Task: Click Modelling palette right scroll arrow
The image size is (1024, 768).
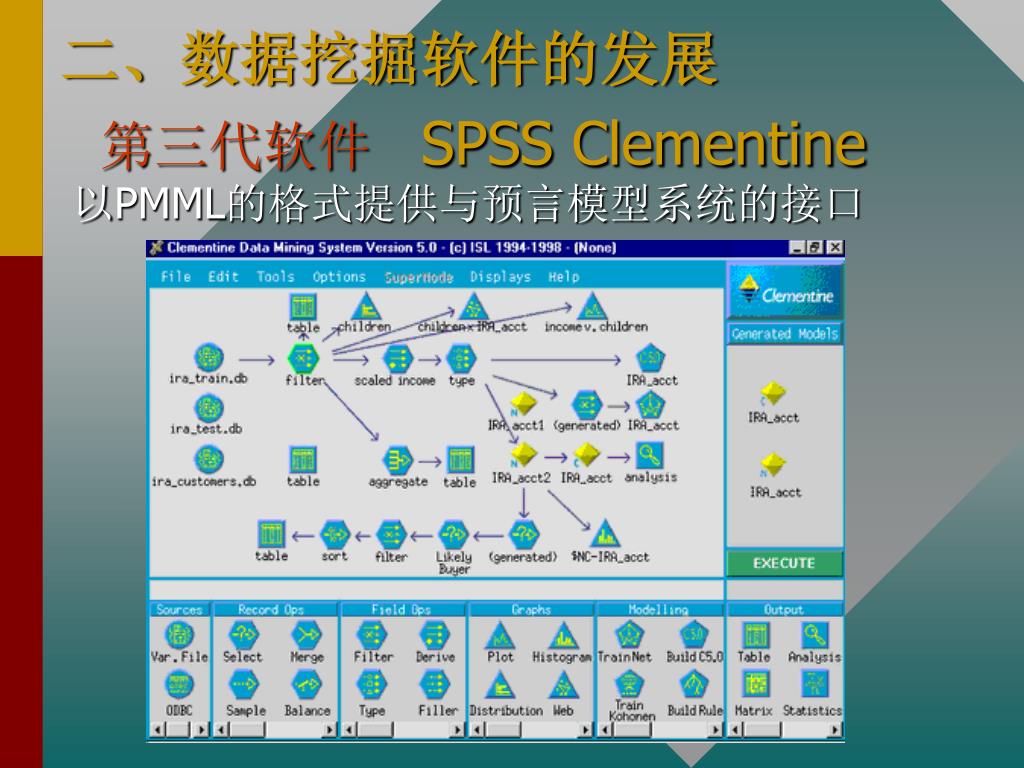Action: [716, 729]
